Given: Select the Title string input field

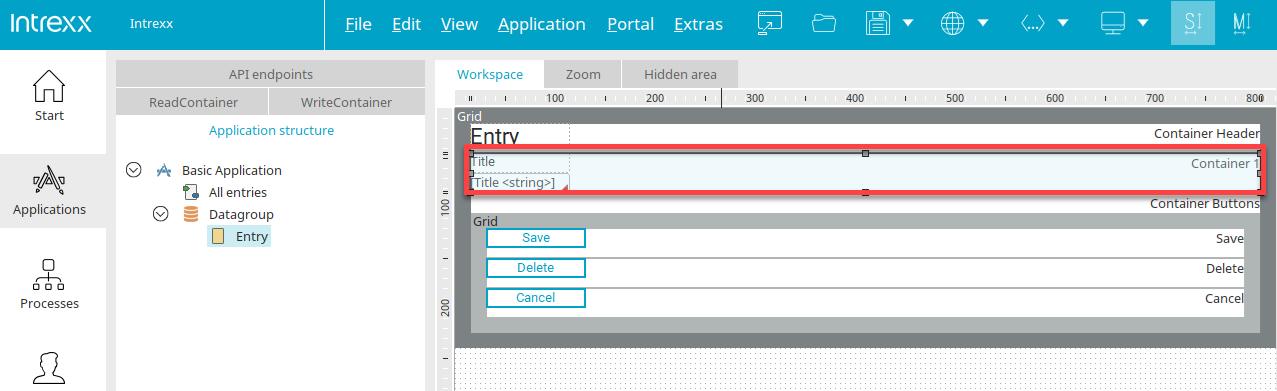Looking at the screenshot, I should point(520,182).
